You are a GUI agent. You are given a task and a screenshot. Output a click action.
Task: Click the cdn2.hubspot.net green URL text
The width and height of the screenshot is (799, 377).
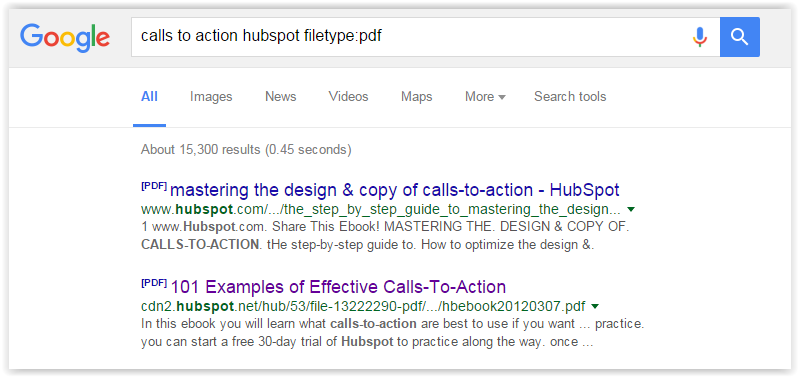point(363,307)
